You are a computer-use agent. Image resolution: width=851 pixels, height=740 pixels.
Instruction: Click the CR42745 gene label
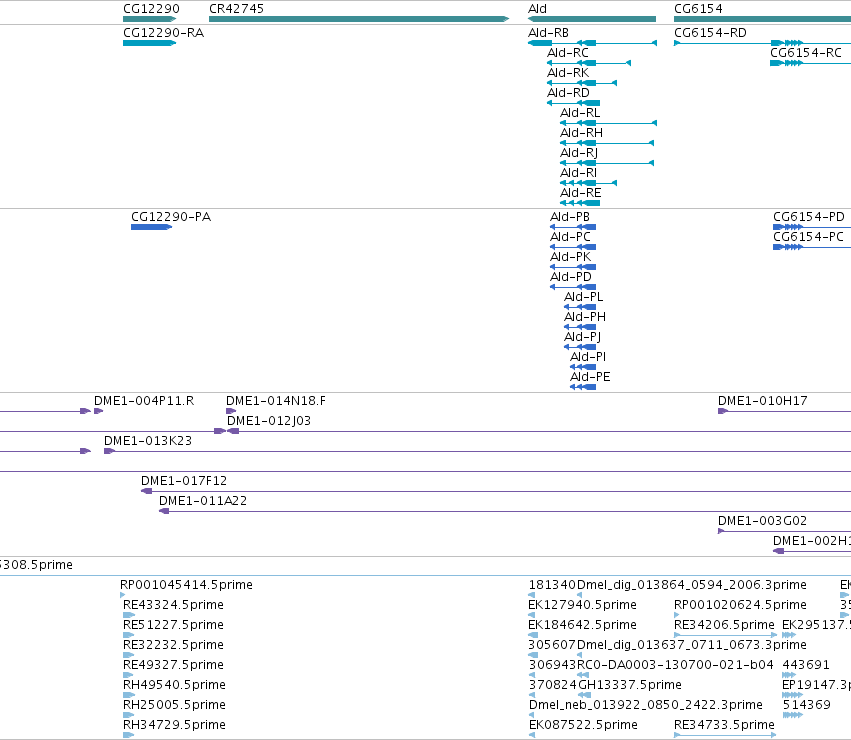[236, 9]
